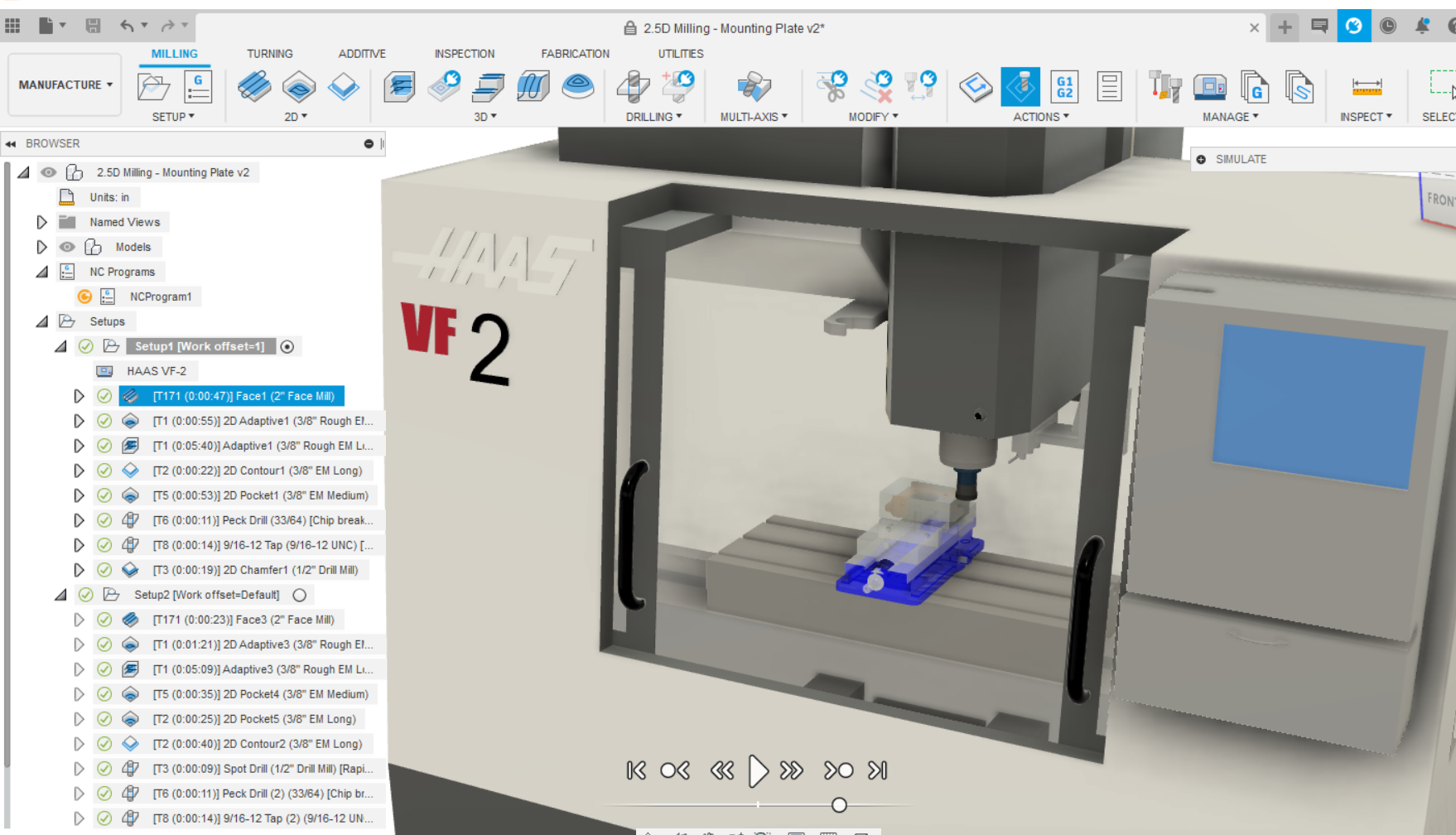Step to previous operation in simulation
1456x835 pixels.
coord(675,770)
